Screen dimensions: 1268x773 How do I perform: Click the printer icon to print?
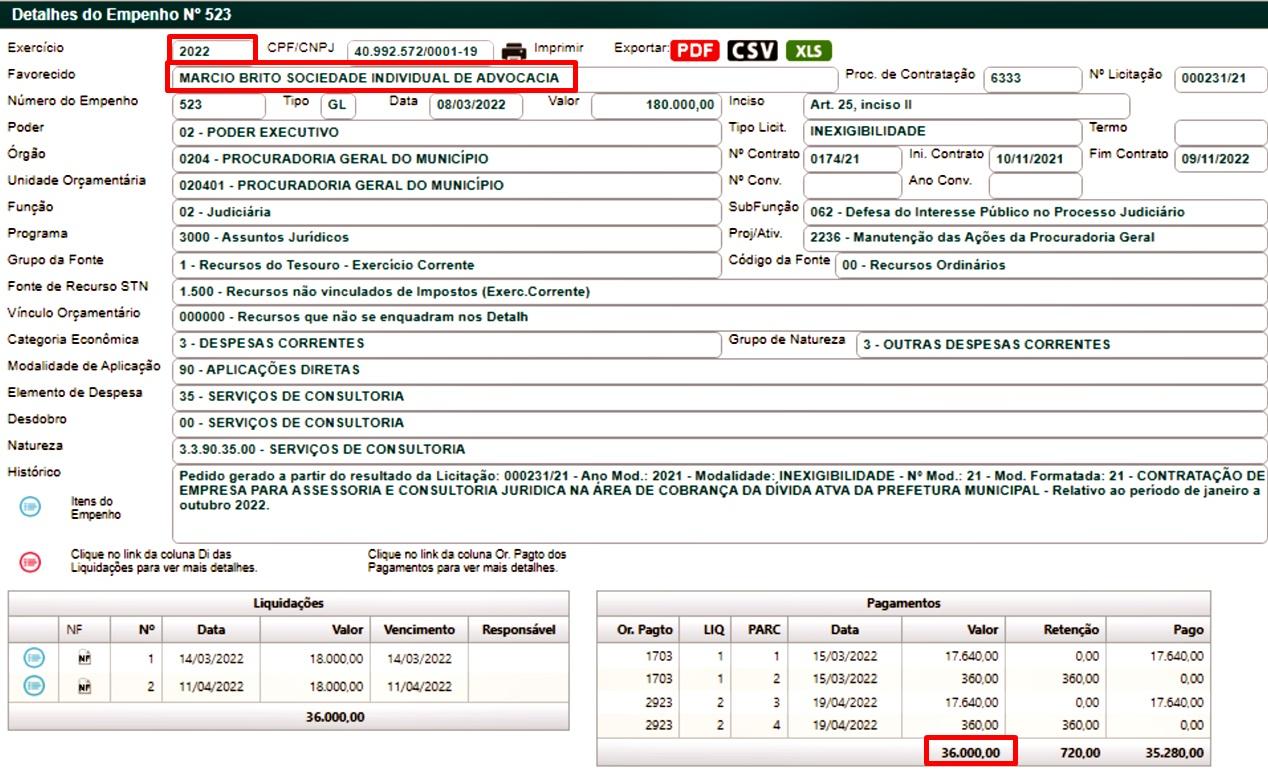tap(513, 51)
